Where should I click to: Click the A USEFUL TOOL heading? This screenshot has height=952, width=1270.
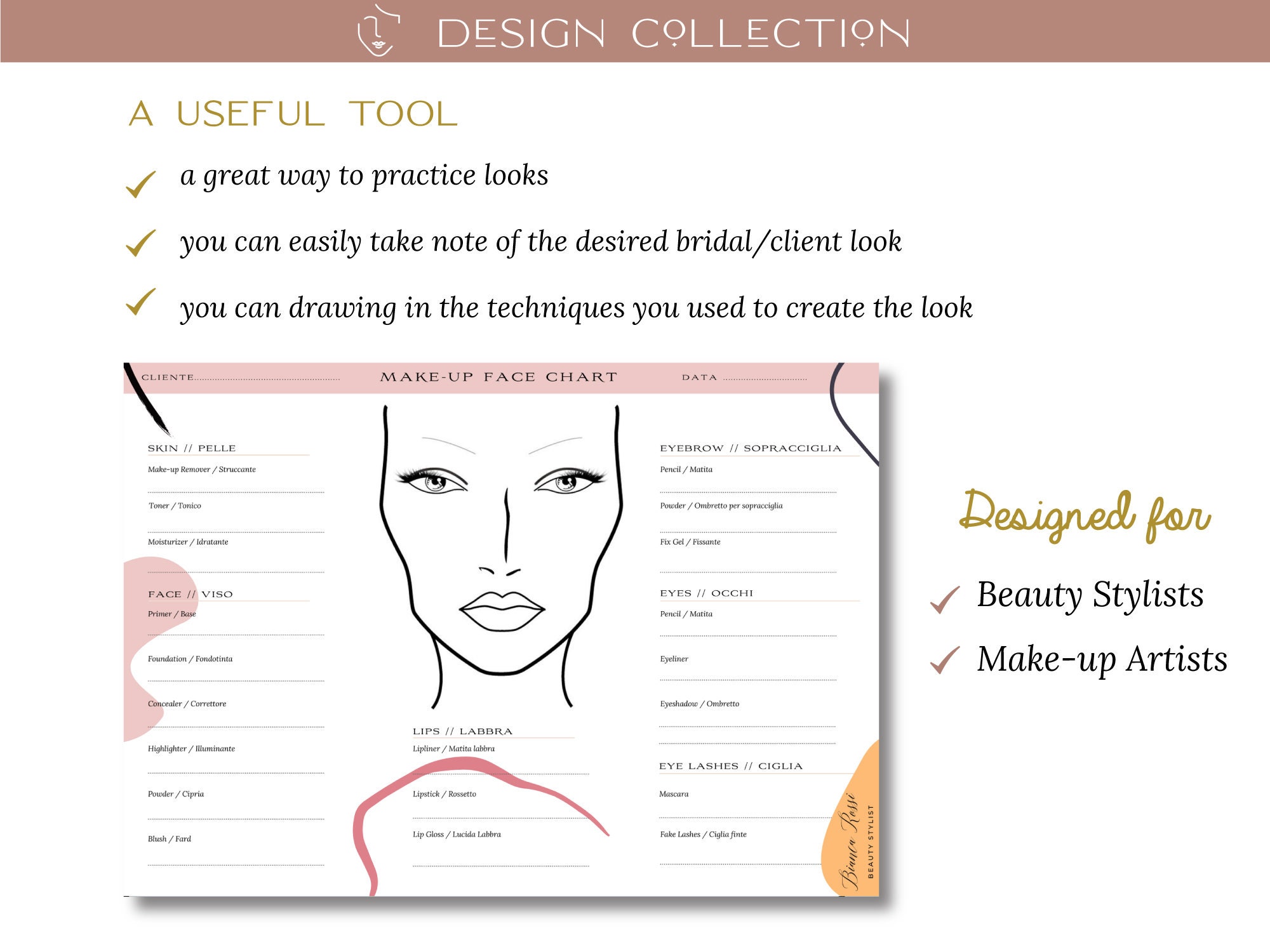point(292,114)
